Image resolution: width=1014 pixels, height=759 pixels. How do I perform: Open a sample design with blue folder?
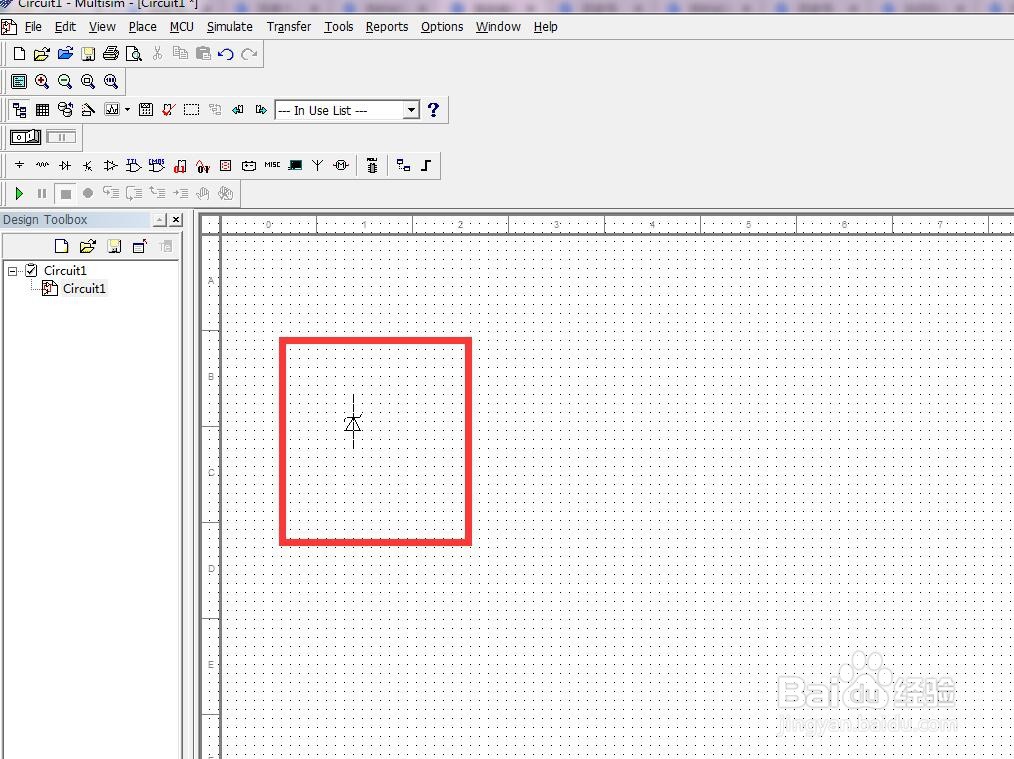coord(65,54)
